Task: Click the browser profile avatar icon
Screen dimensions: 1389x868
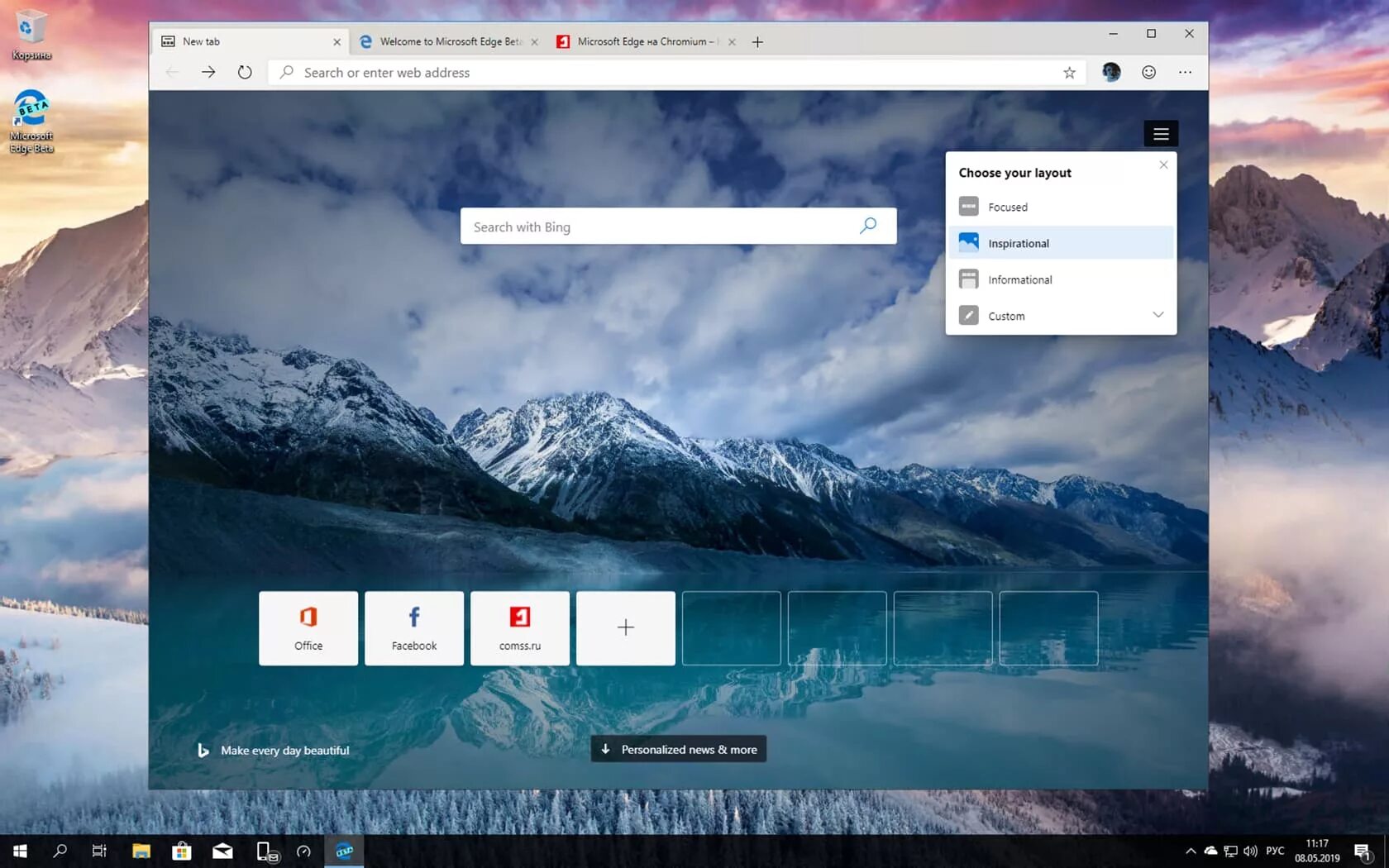Action: coord(1110,72)
